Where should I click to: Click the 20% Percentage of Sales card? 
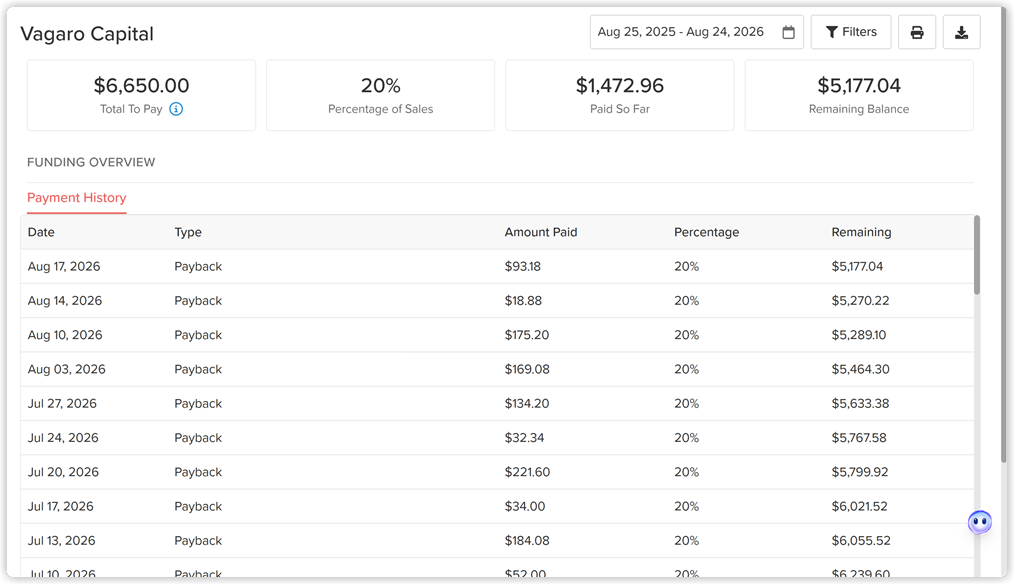pos(381,96)
